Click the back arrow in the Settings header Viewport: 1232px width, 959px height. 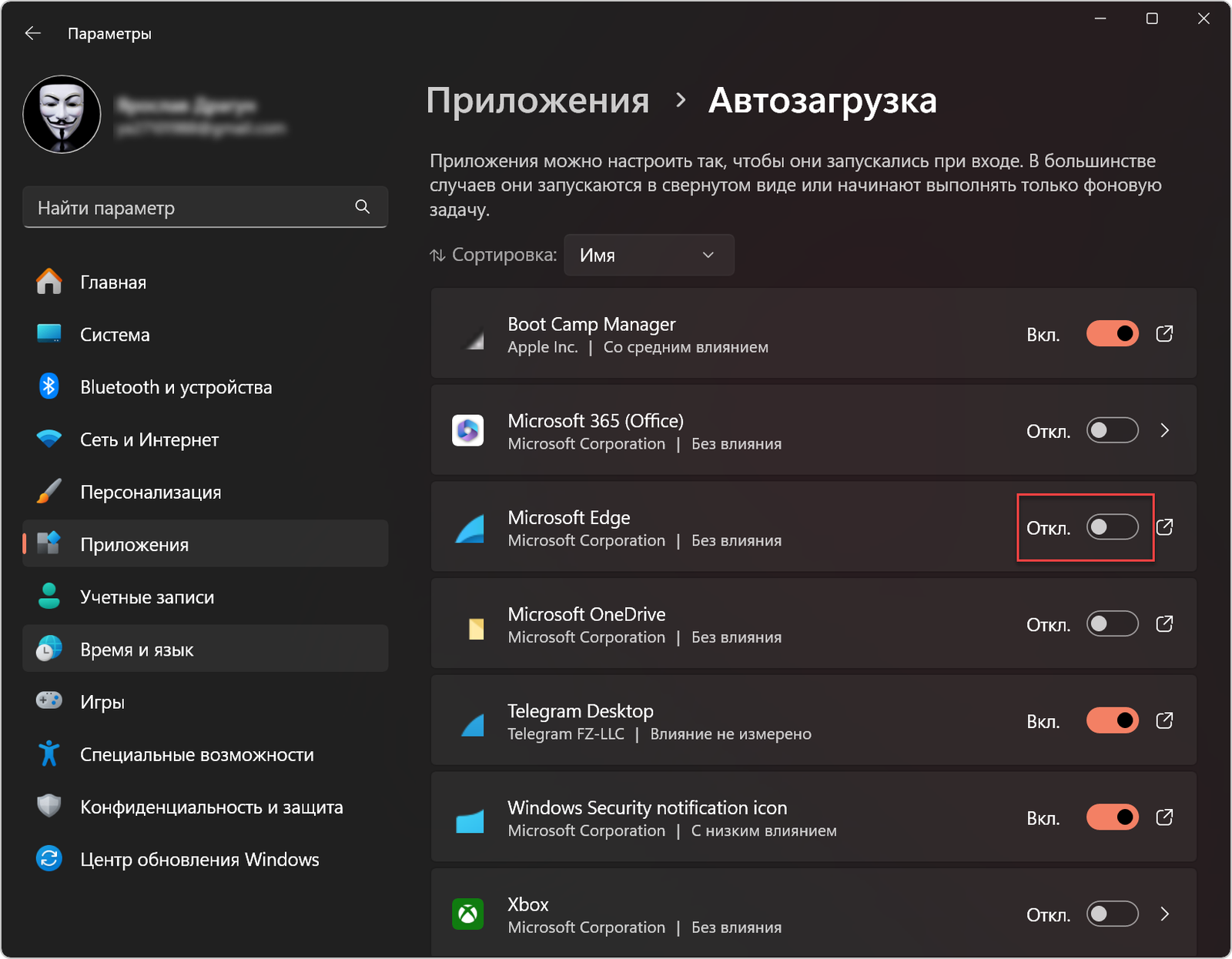pos(32,33)
